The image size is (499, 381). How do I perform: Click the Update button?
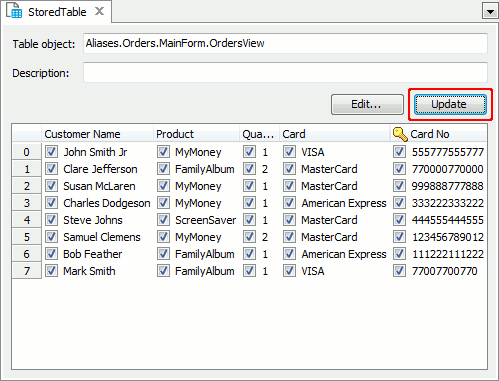click(450, 104)
